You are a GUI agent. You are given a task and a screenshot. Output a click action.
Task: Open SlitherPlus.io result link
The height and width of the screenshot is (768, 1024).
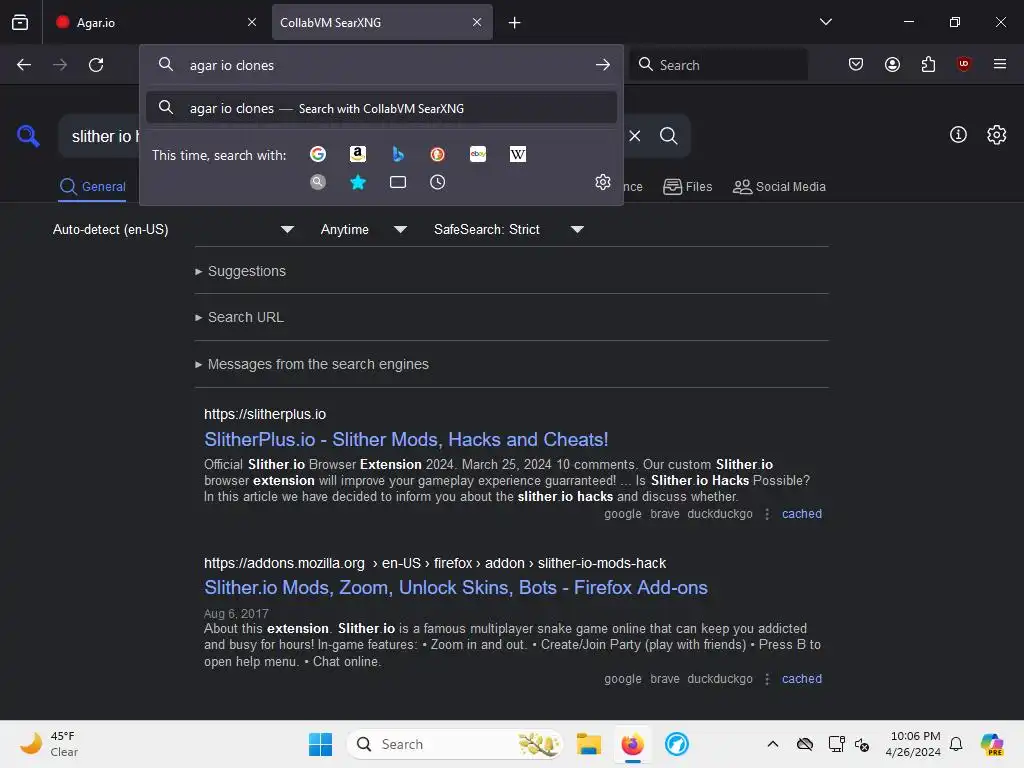(x=406, y=440)
